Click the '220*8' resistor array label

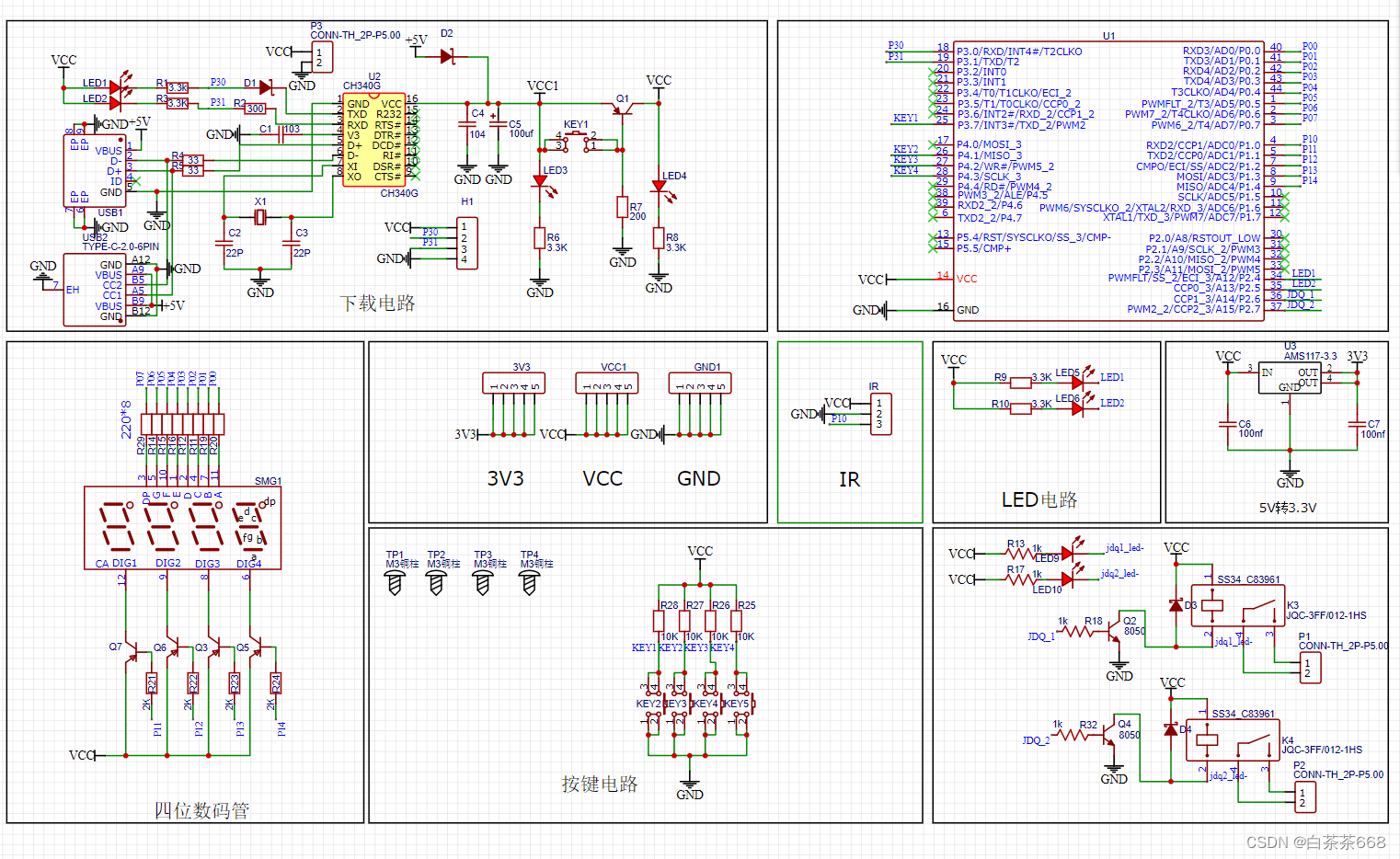point(127,419)
